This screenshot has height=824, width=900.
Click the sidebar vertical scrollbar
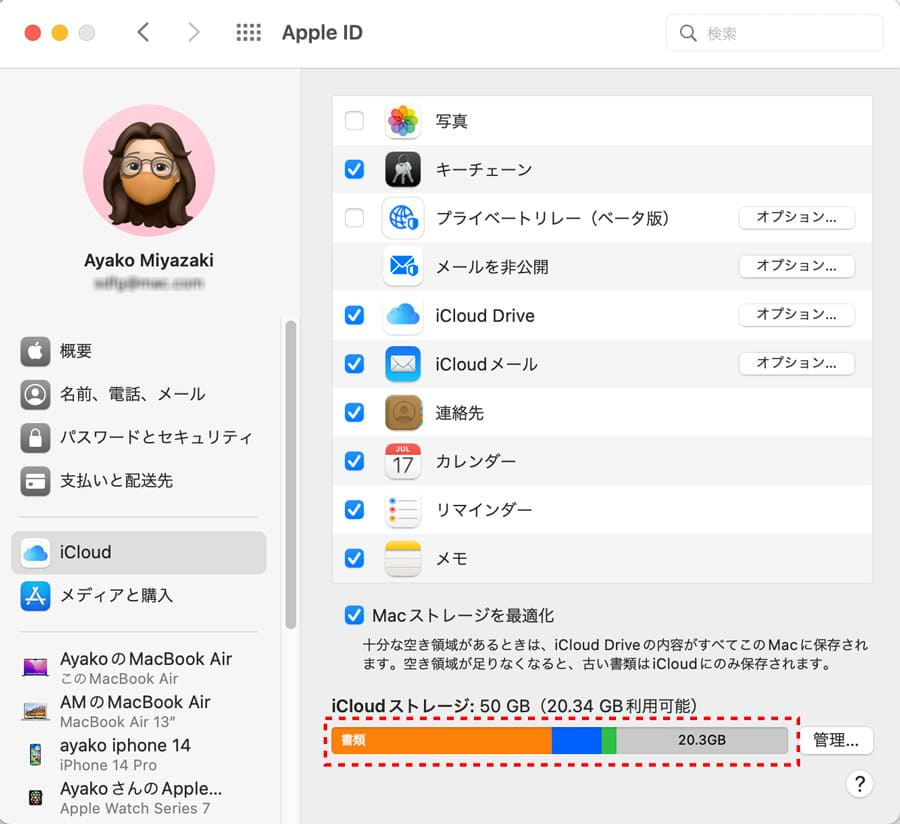pos(290,474)
